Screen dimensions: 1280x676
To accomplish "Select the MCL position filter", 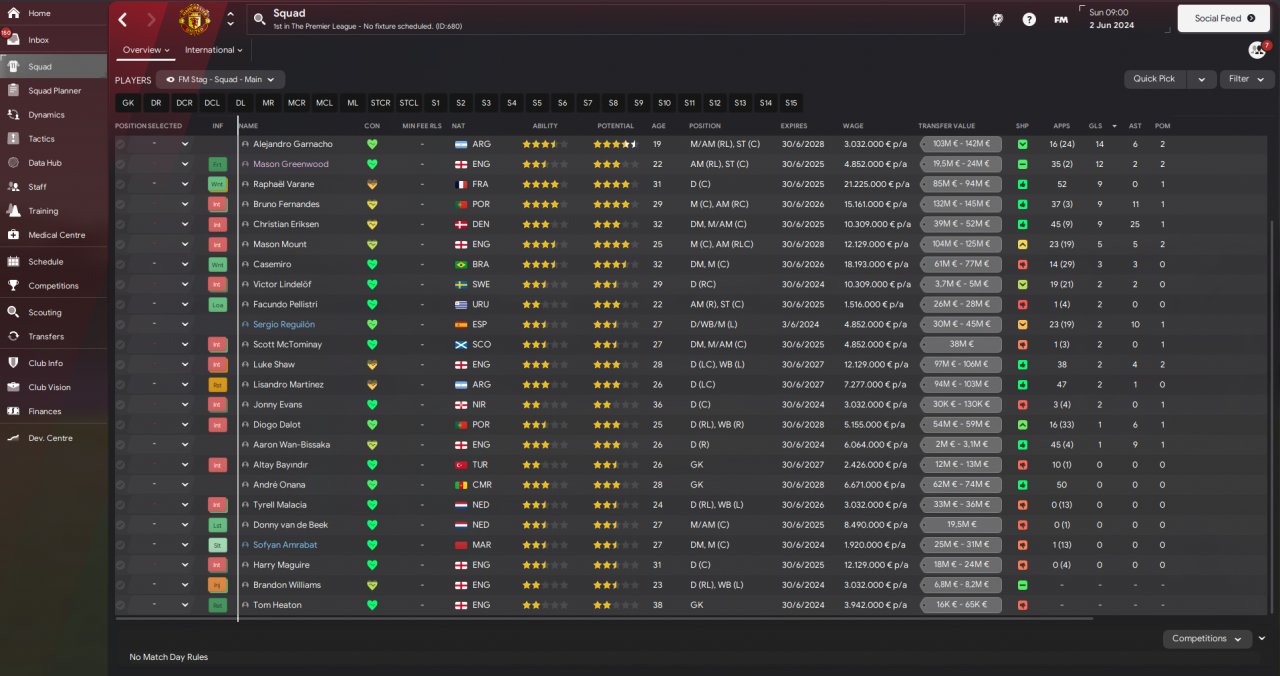I will coord(324,103).
